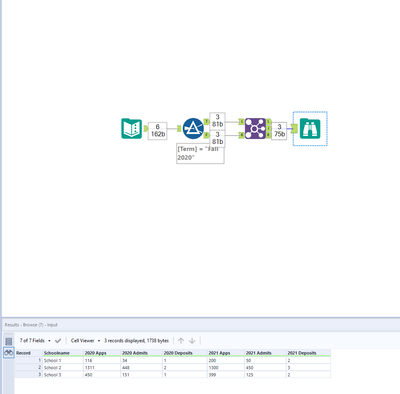Select the cell with value 50

coord(265,360)
